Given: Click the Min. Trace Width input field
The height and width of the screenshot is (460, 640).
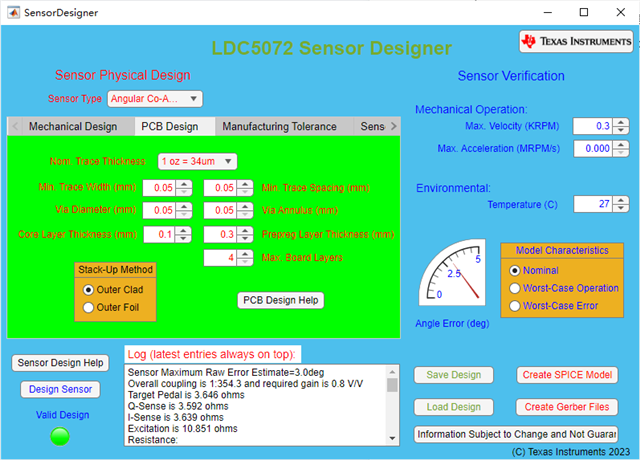Looking at the screenshot, I should (159, 188).
